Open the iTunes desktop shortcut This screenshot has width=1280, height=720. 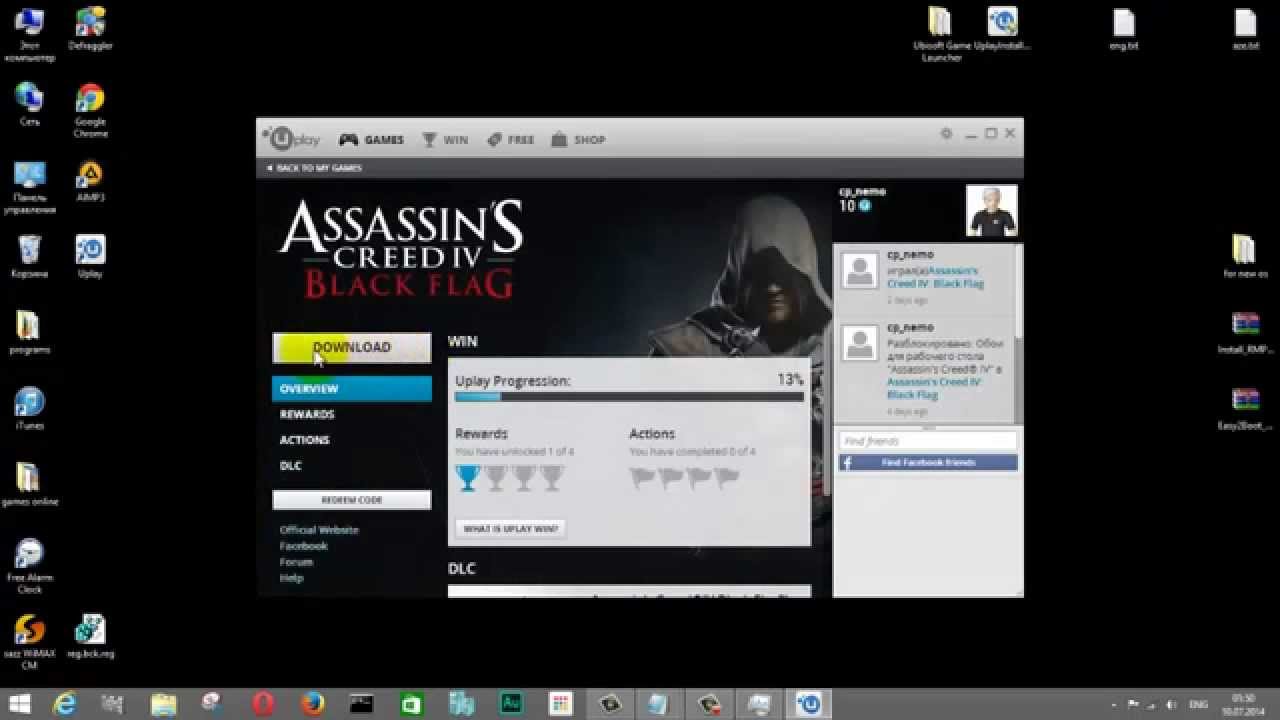click(x=30, y=409)
